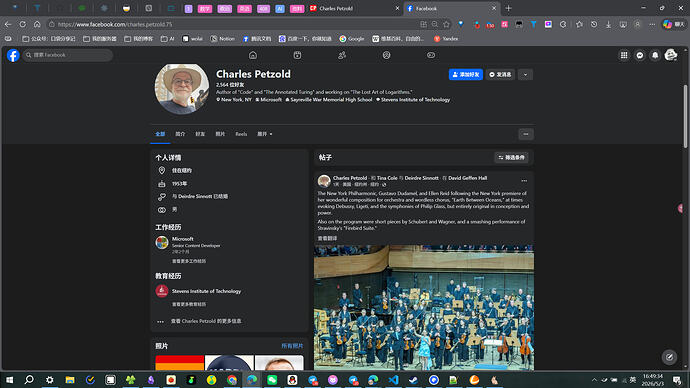Click the Facebook logo icon
Viewport: 690px width, 388px height.
click(13, 55)
